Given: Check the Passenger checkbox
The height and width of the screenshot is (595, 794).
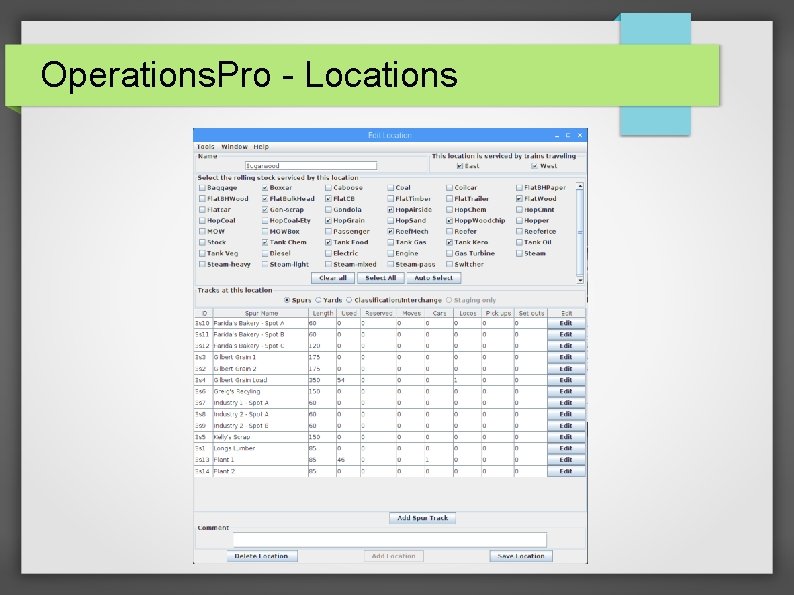Looking at the screenshot, I should pyautogui.click(x=328, y=231).
